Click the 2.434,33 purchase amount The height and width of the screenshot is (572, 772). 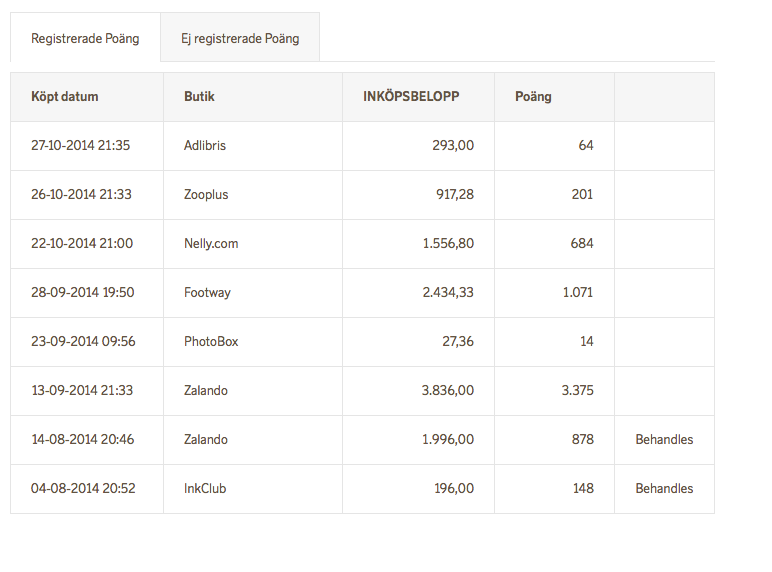pyautogui.click(x=447, y=293)
